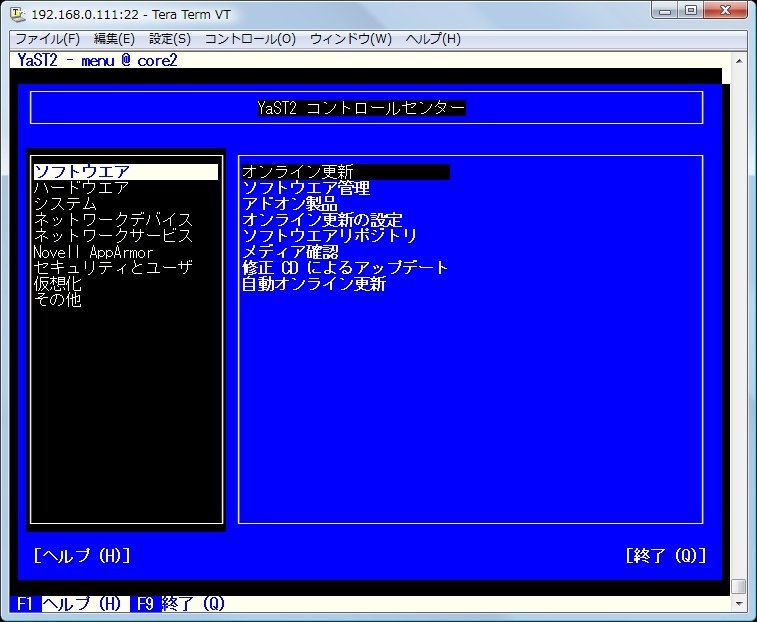This screenshot has height=622, width=757.
Task: Click the Tera Term title bar icon
Action: [x=17, y=14]
